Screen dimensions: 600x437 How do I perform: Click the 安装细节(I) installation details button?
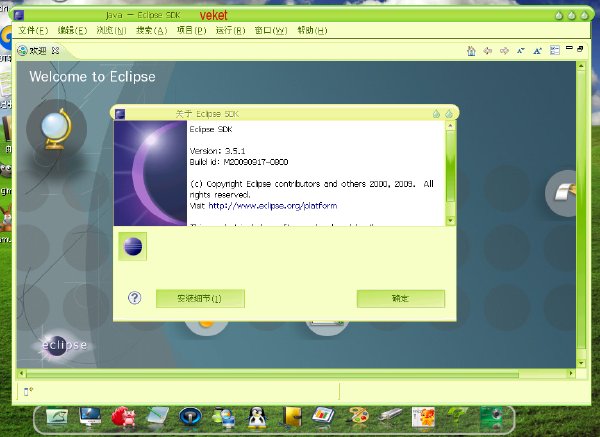200,298
